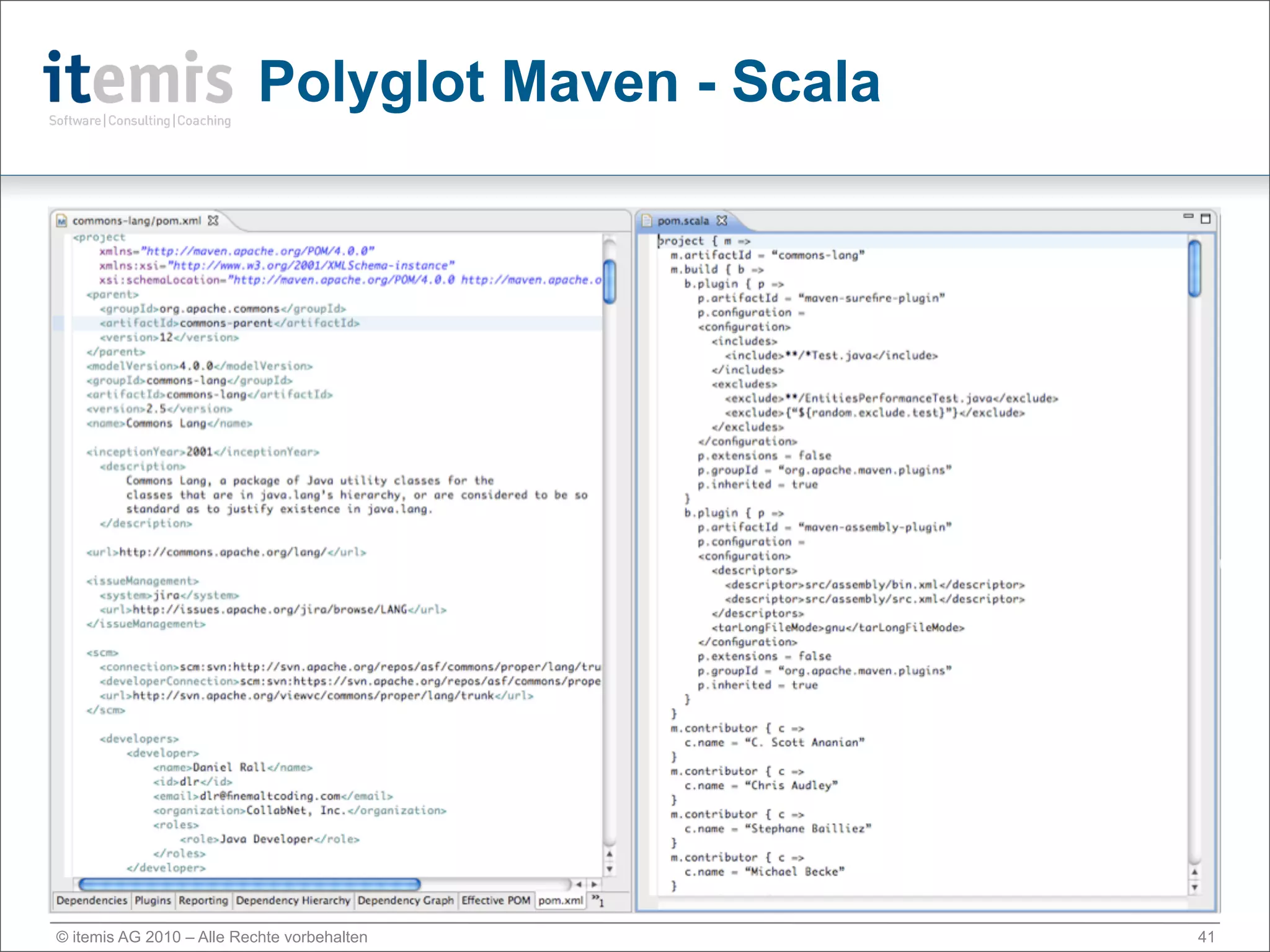This screenshot has height=952, width=1270.
Task: Click the "Stephane Bailliez" contributor name
Action: click(778, 829)
